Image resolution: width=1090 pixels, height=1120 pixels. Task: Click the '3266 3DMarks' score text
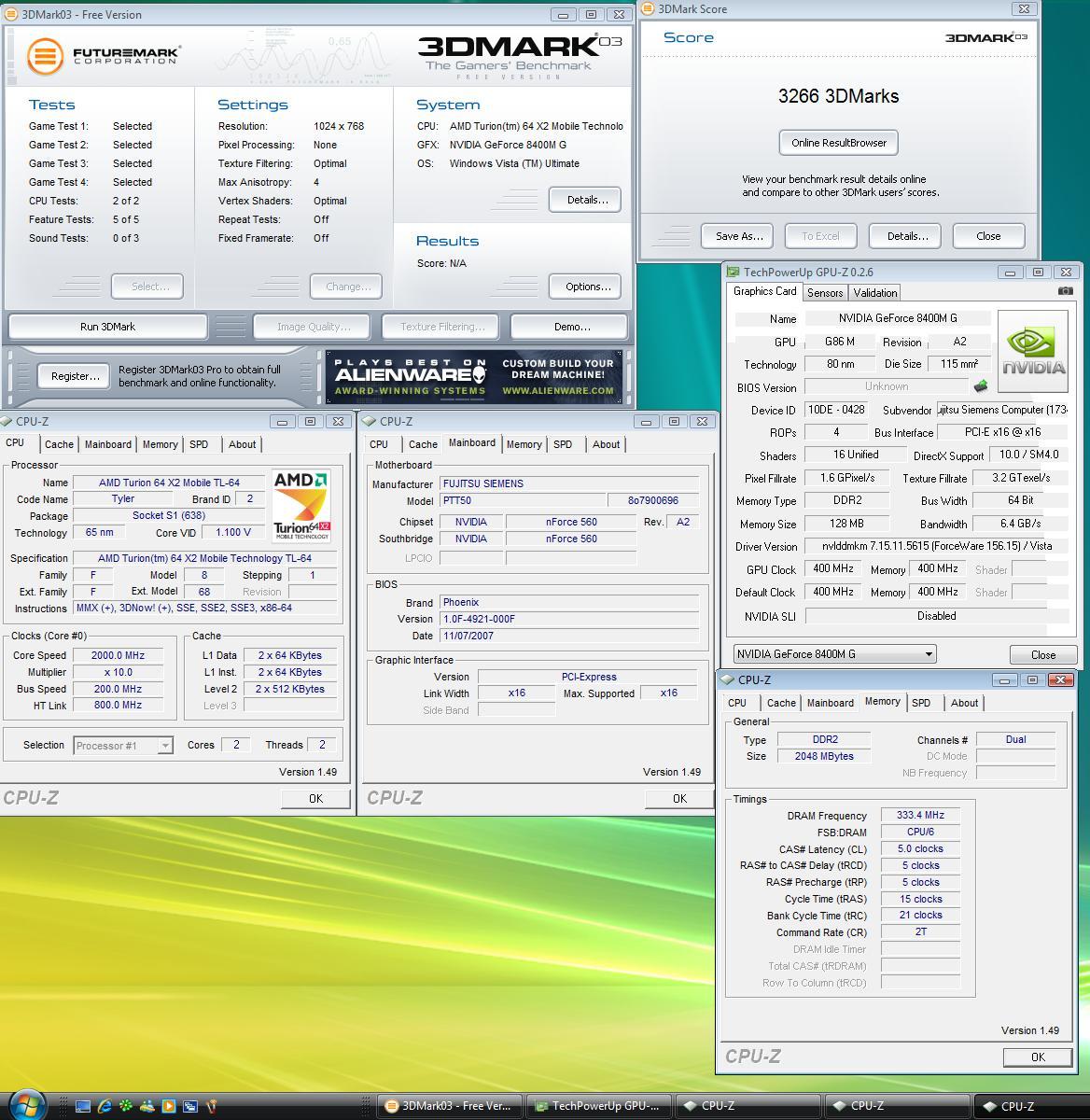[838, 96]
